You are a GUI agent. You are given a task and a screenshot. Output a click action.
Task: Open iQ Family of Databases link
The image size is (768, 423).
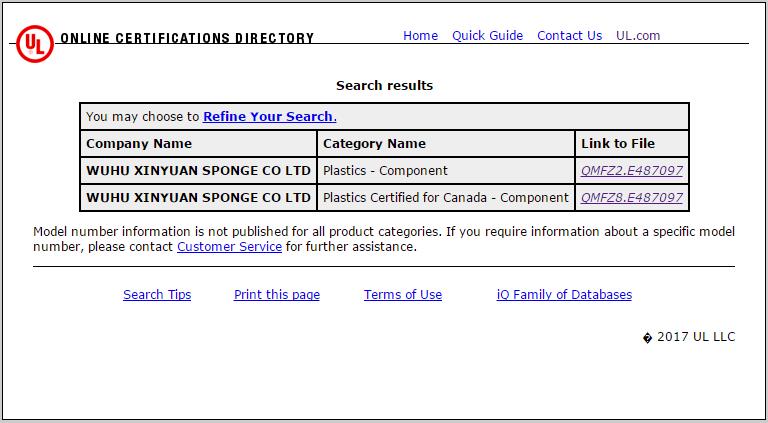click(564, 295)
